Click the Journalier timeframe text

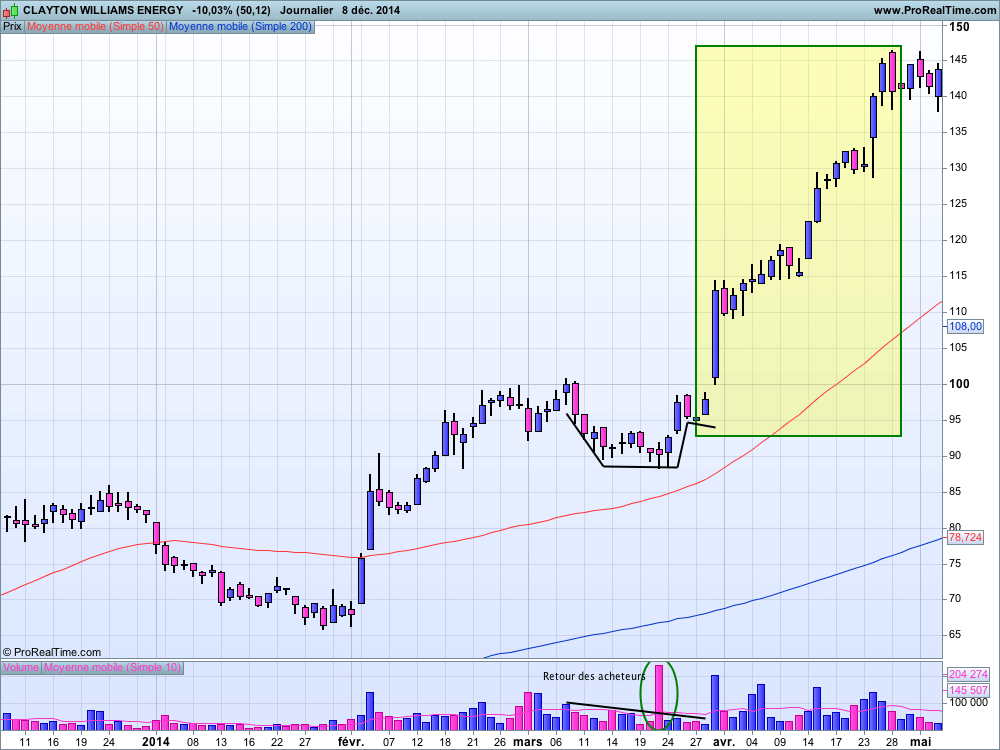(x=307, y=10)
